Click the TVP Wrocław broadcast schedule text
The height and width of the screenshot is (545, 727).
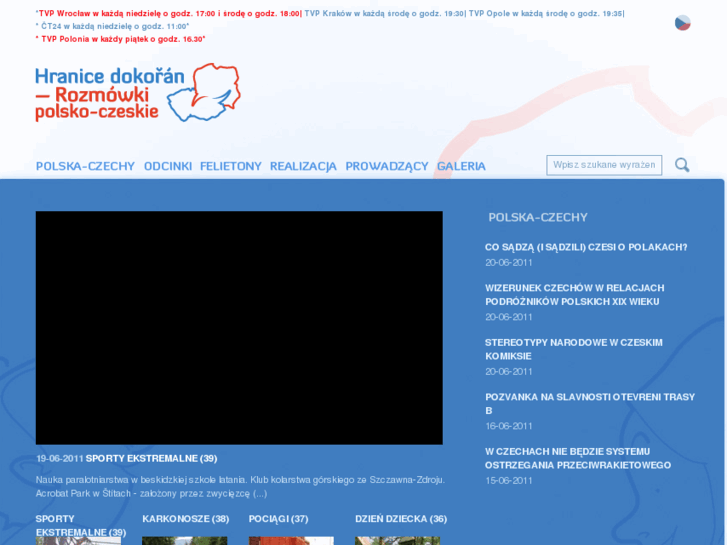(x=169, y=13)
